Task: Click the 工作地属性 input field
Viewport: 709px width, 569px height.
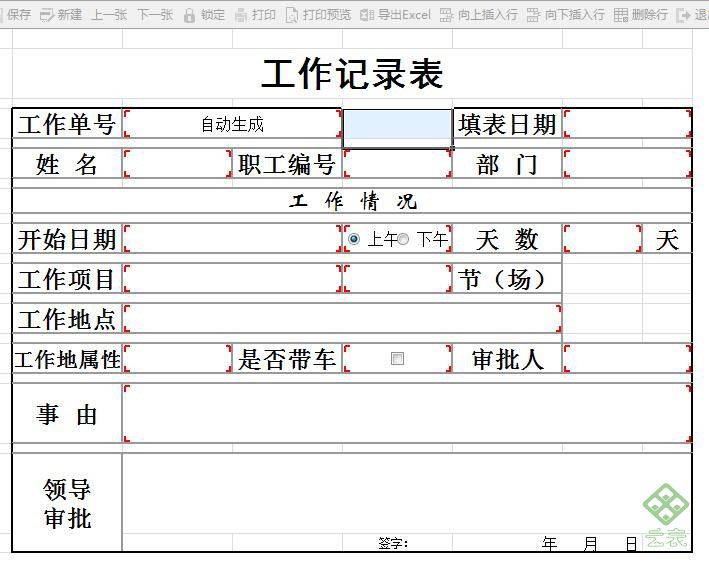Action: [x=178, y=358]
